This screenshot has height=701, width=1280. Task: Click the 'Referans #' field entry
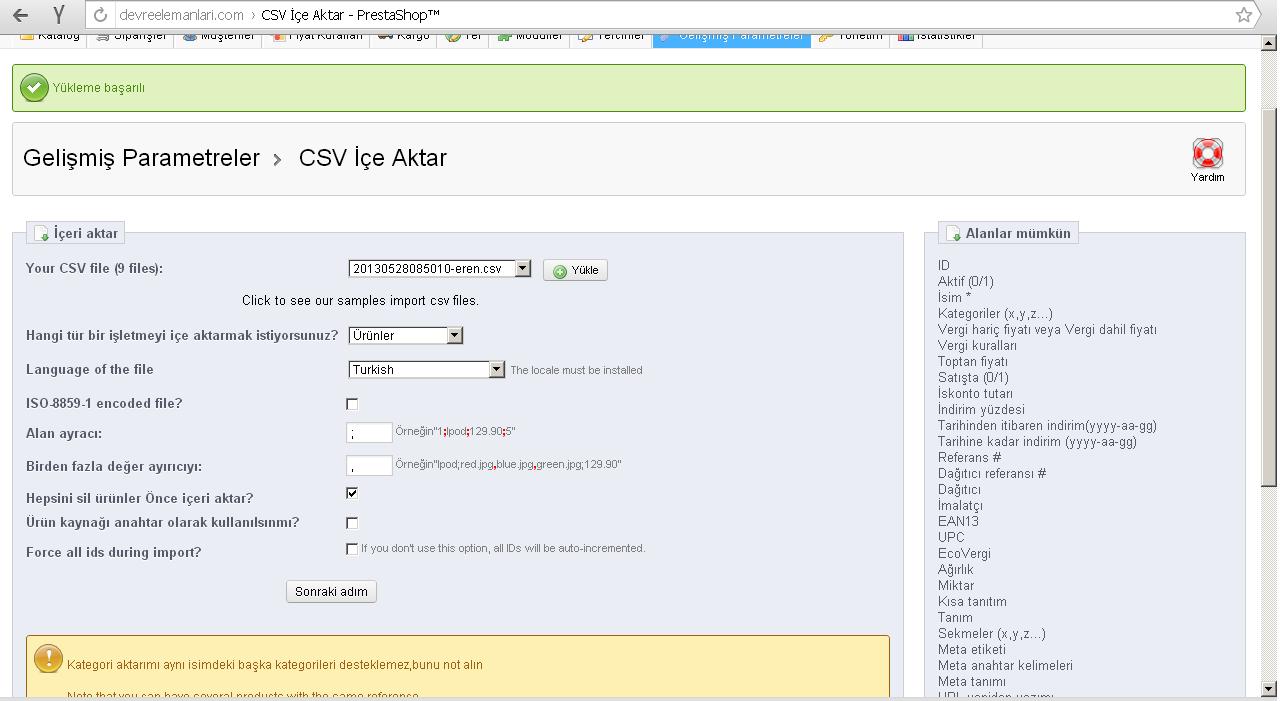(969, 458)
